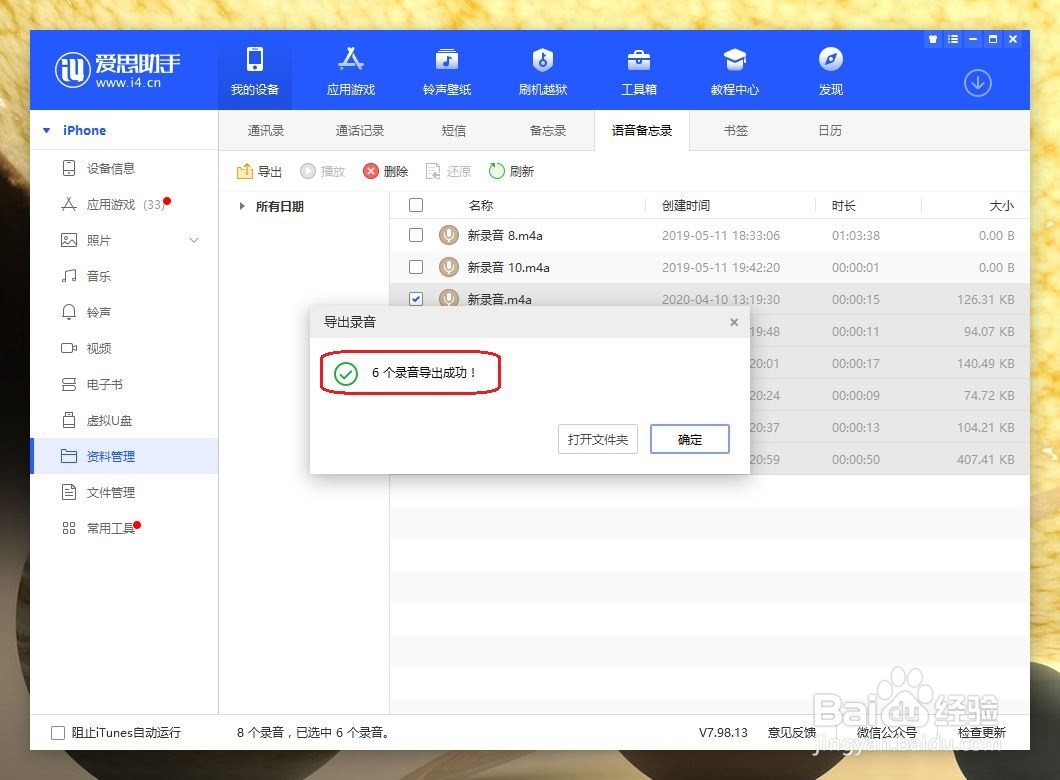Click the 刷新 refresh toolbar icon
Image resolution: width=1060 pixels, height=780 pixels.
click(x=511, y=171)
